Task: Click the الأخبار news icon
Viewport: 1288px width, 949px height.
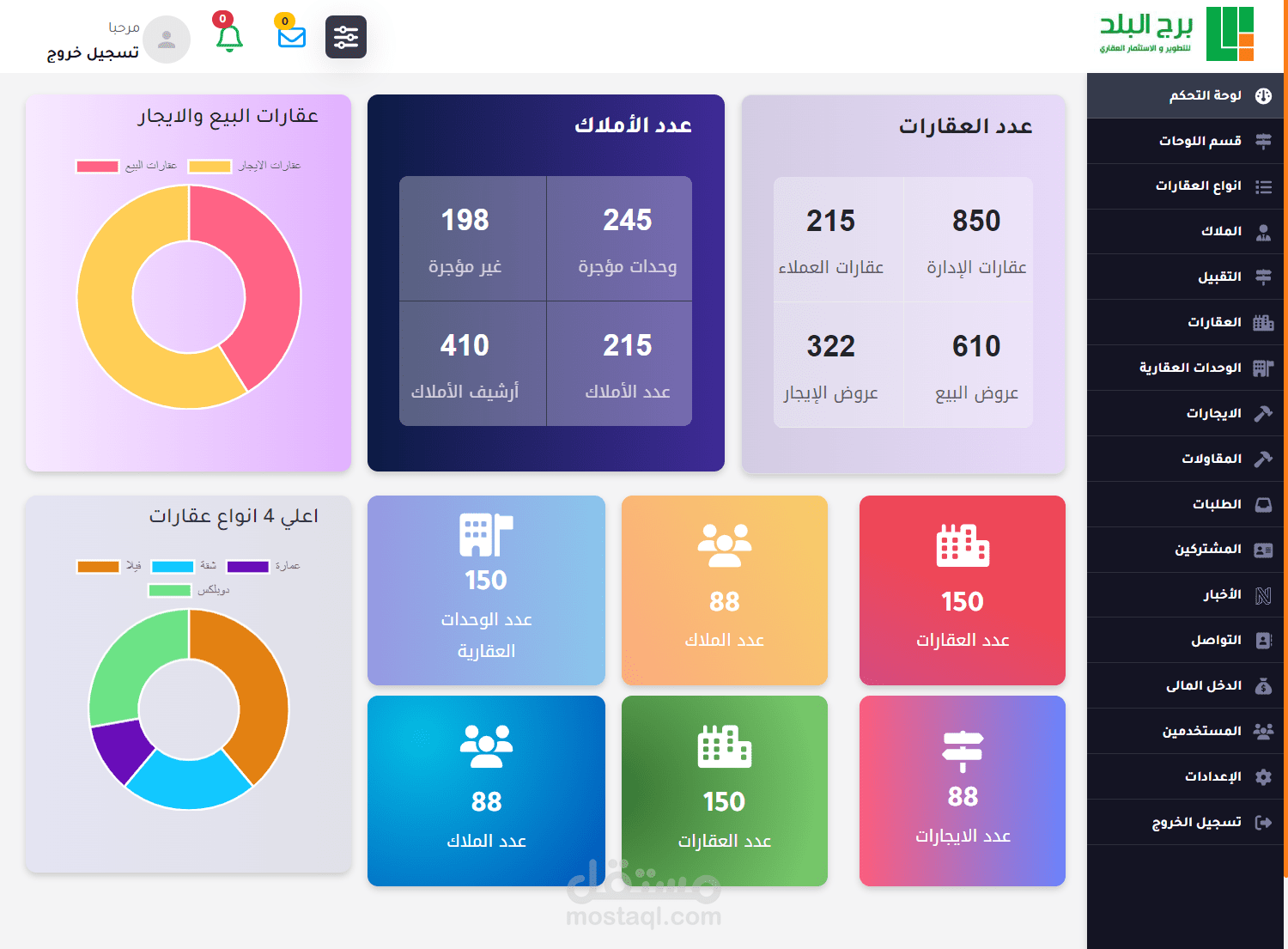Action: pos(1263,595)
